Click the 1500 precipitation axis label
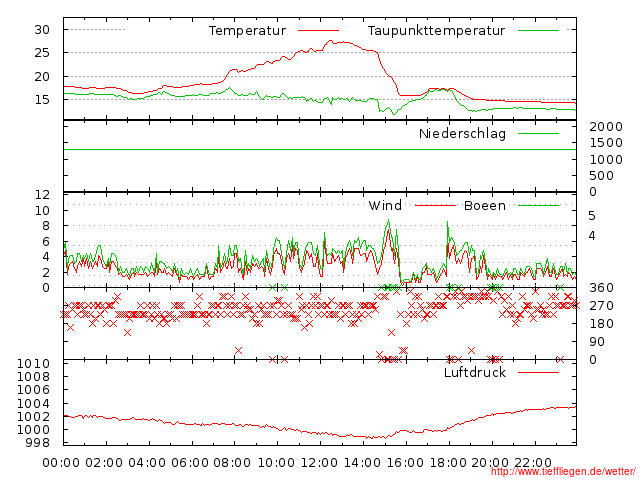Screen dimensions: 640x480 click(606, 143)
